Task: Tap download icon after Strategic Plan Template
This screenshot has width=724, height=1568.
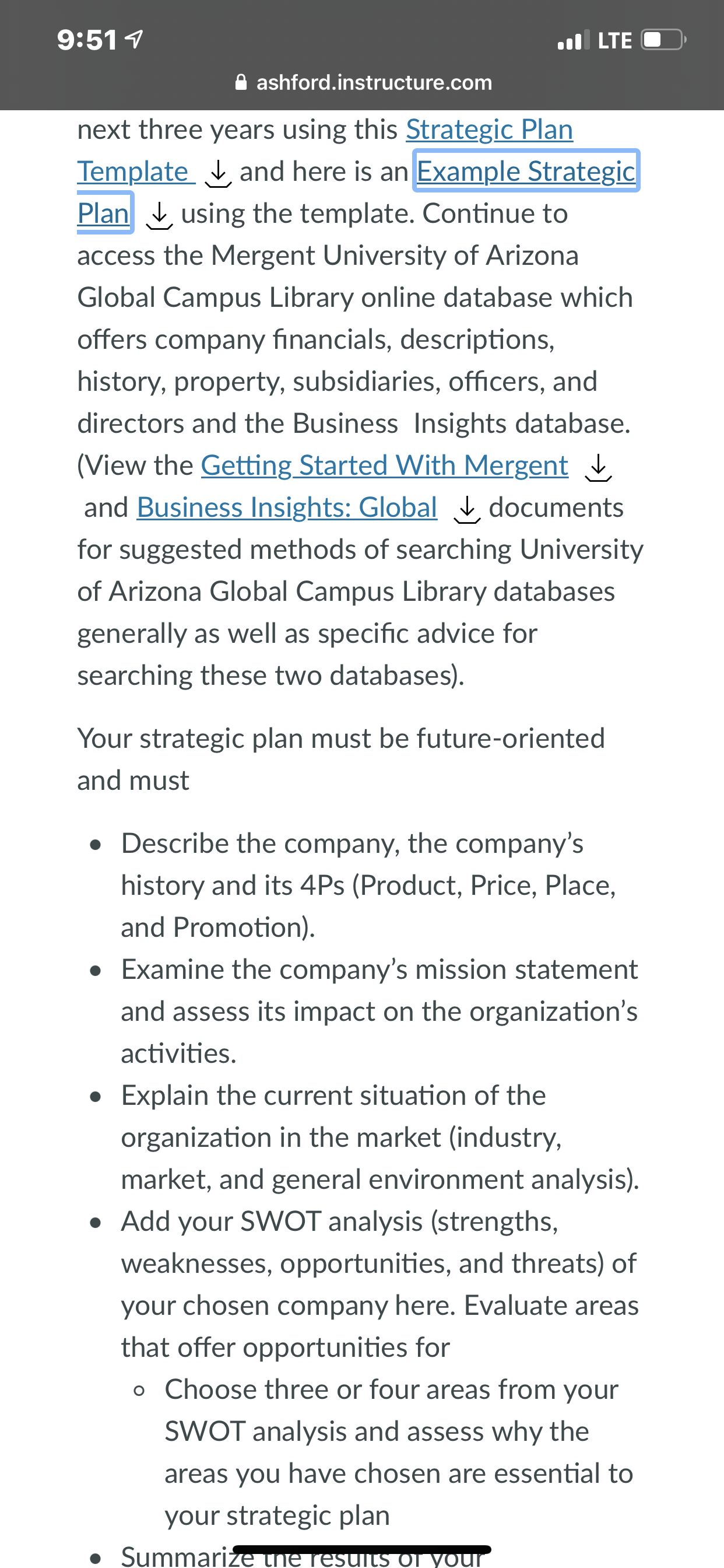Action: click(x=218, y=174)
